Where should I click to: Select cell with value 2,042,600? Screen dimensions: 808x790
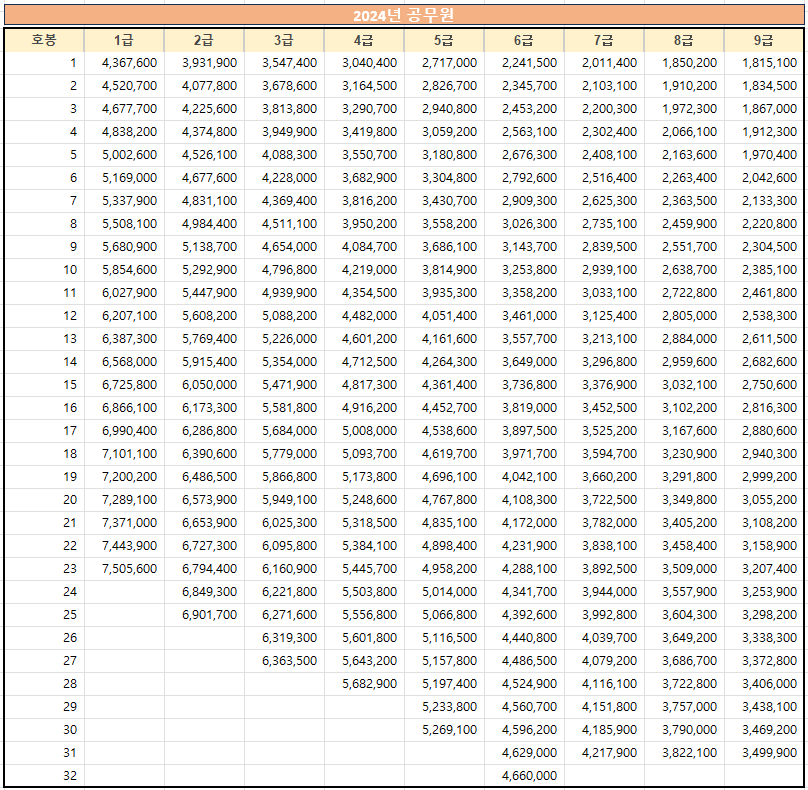pyautogui.click(x=764, y=178)
